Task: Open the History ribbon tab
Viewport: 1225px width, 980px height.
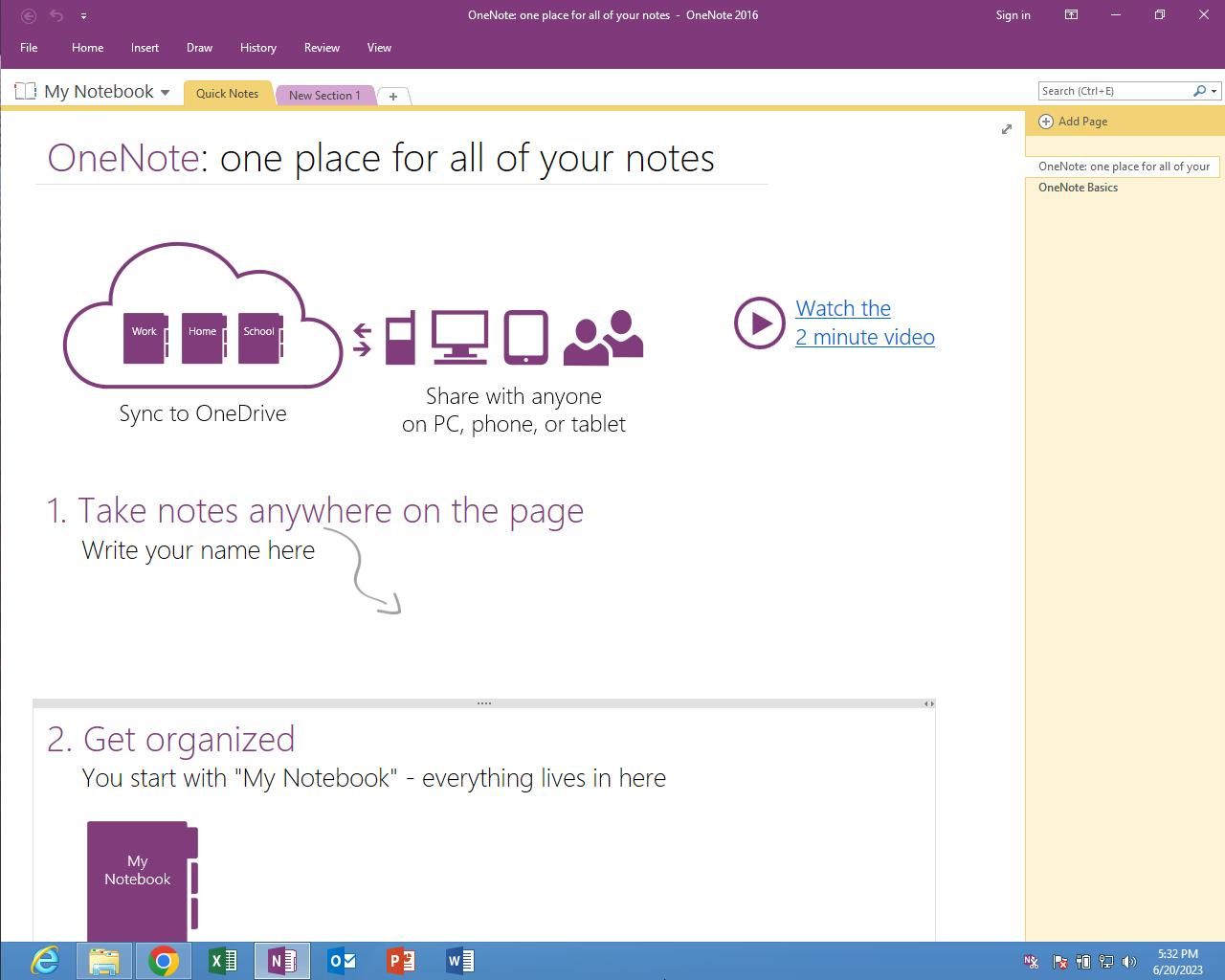Action: [257, 48]
